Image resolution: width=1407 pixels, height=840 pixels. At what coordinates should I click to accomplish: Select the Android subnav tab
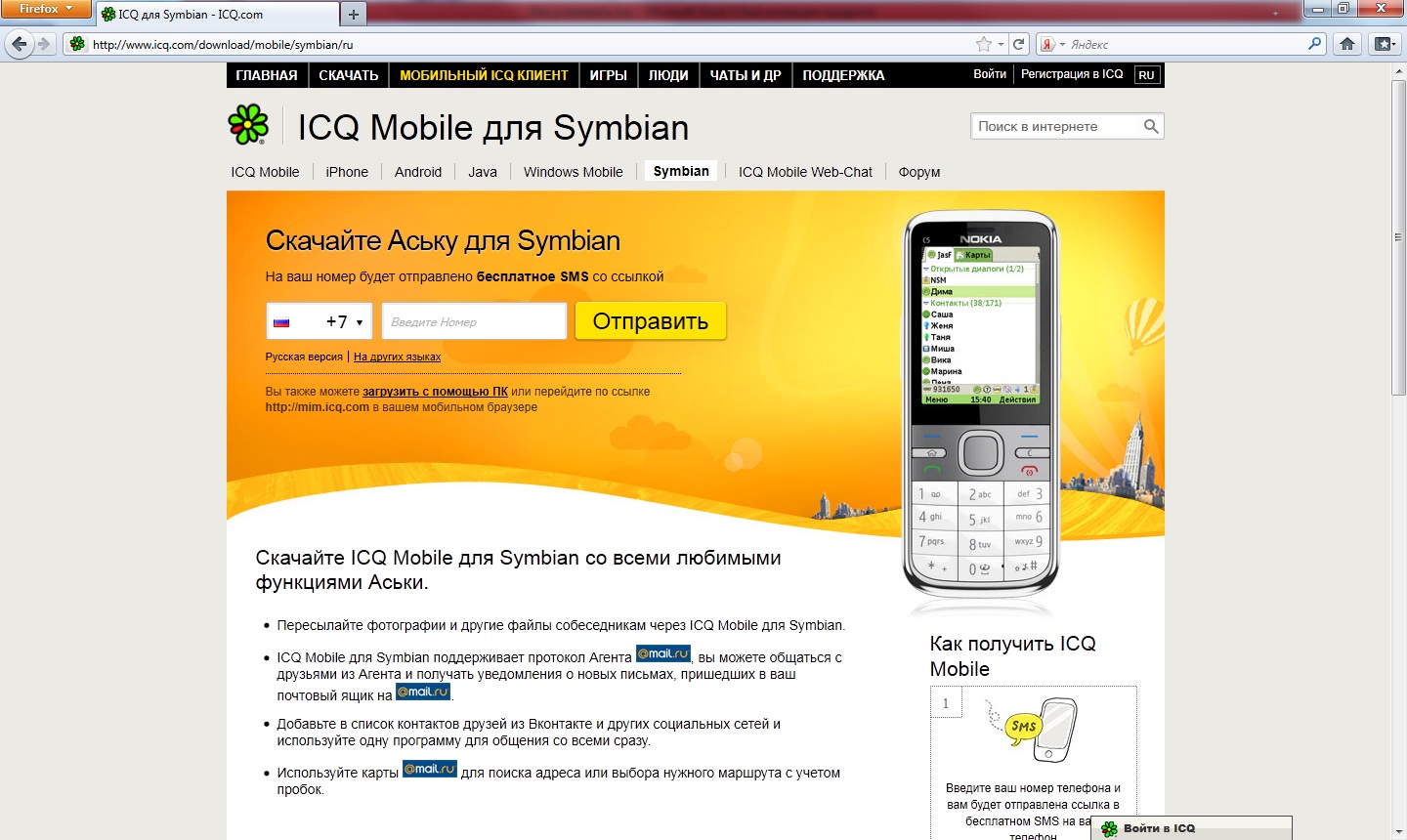click(x=418, y=172)
